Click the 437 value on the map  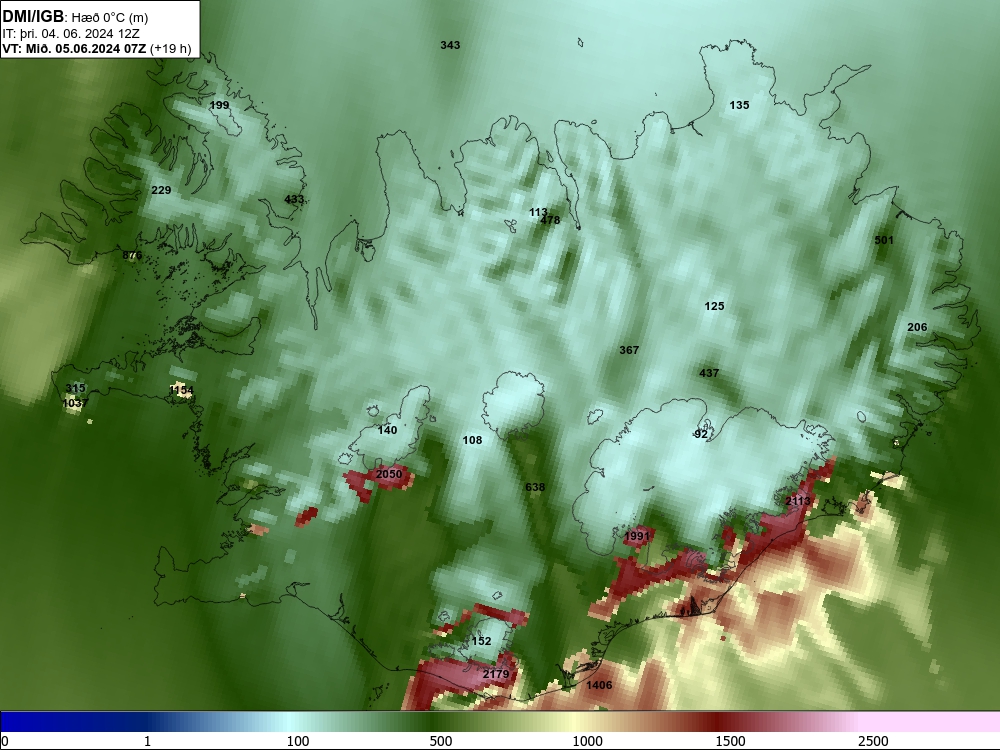709,373
